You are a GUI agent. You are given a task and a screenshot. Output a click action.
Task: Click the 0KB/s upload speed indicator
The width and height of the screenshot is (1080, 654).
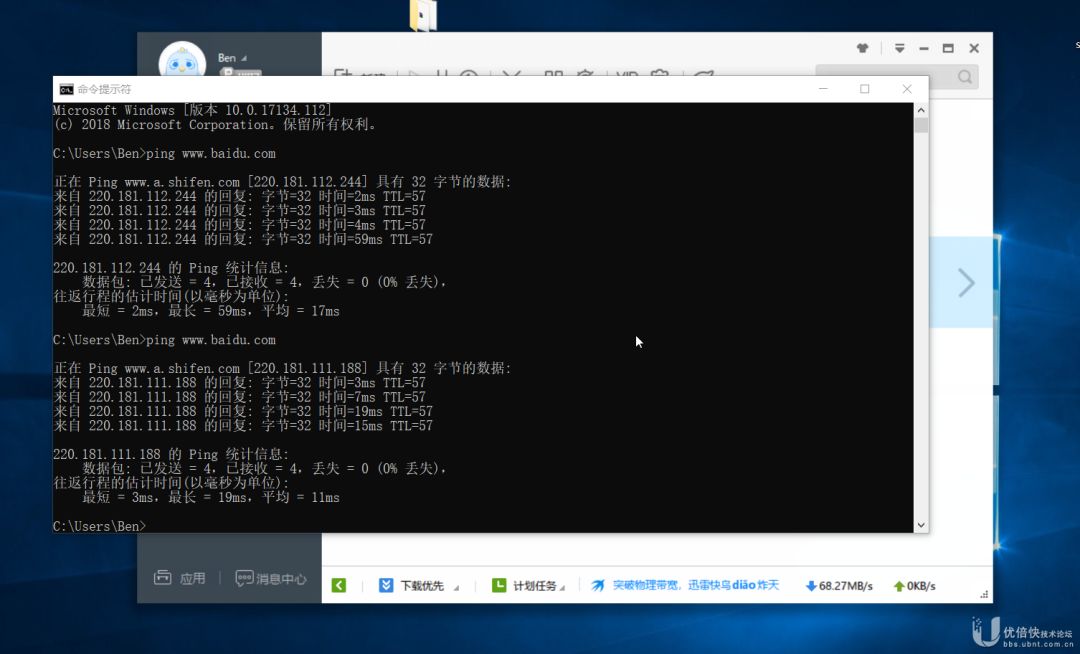[915, 586]
